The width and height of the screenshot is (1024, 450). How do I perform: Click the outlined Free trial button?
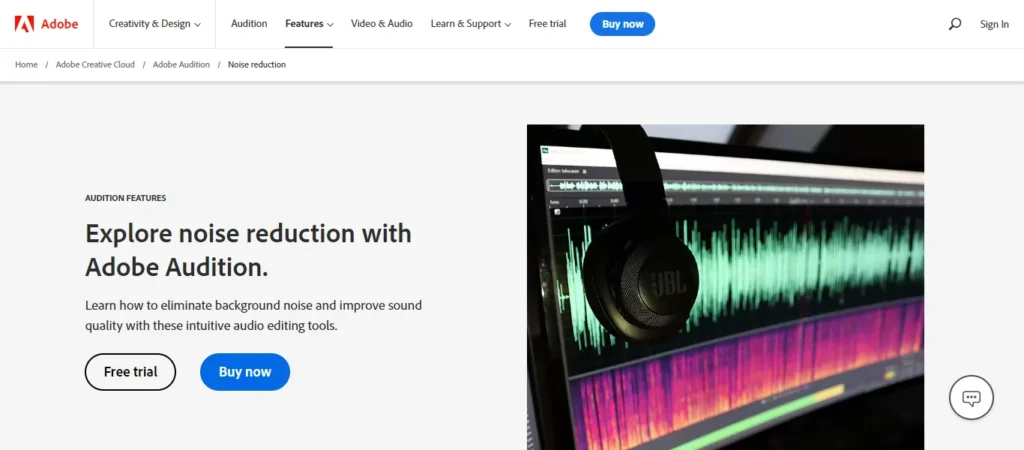[131, 372]
